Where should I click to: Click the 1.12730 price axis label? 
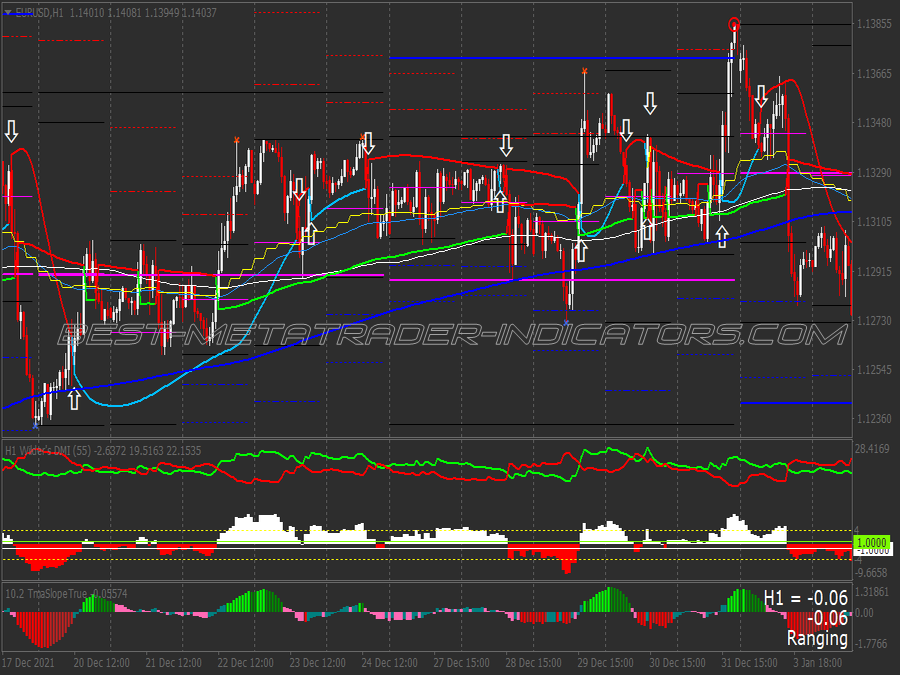[874, 320]
